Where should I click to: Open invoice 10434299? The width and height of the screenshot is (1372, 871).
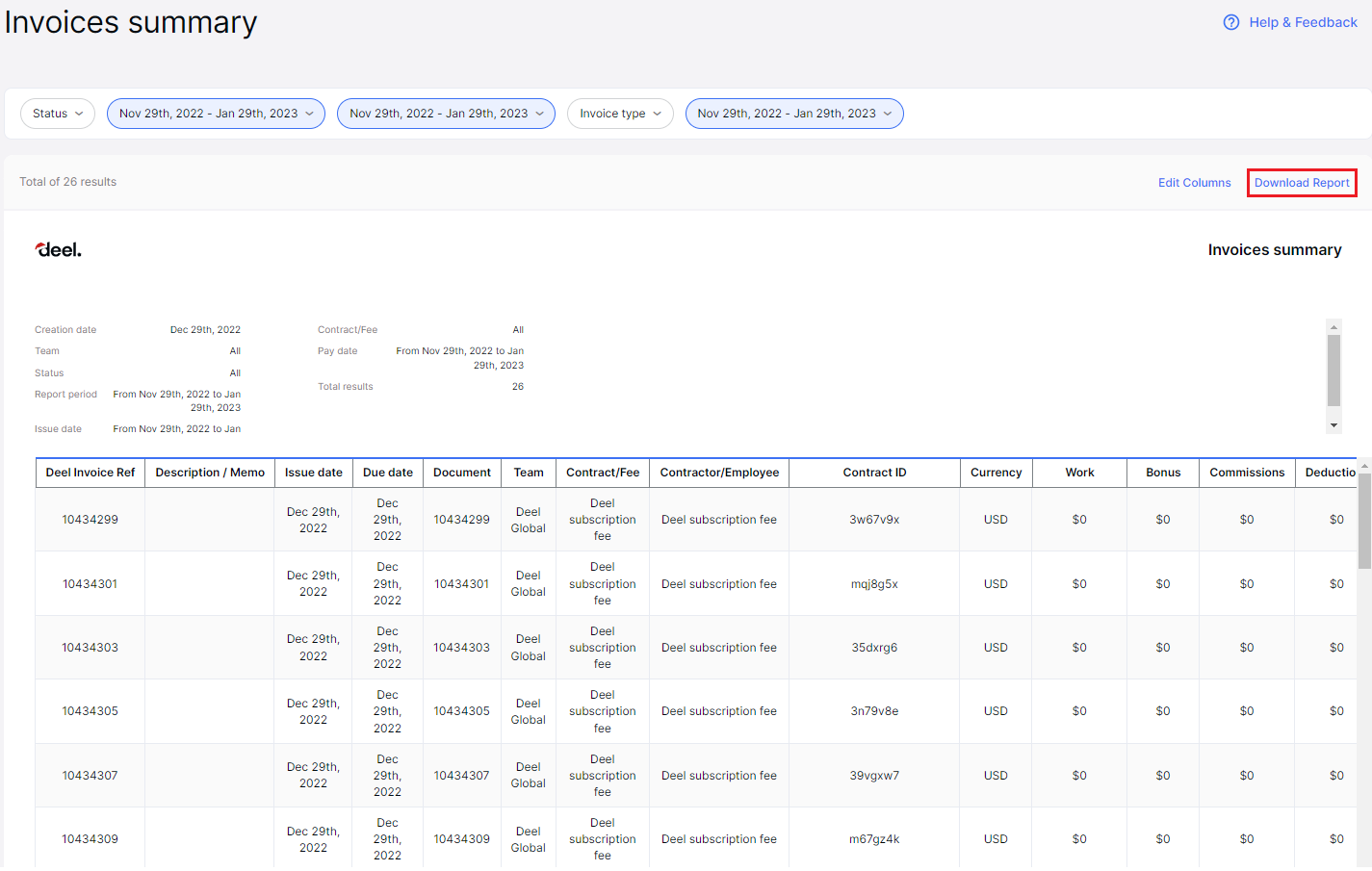click(x=90, y=519)
